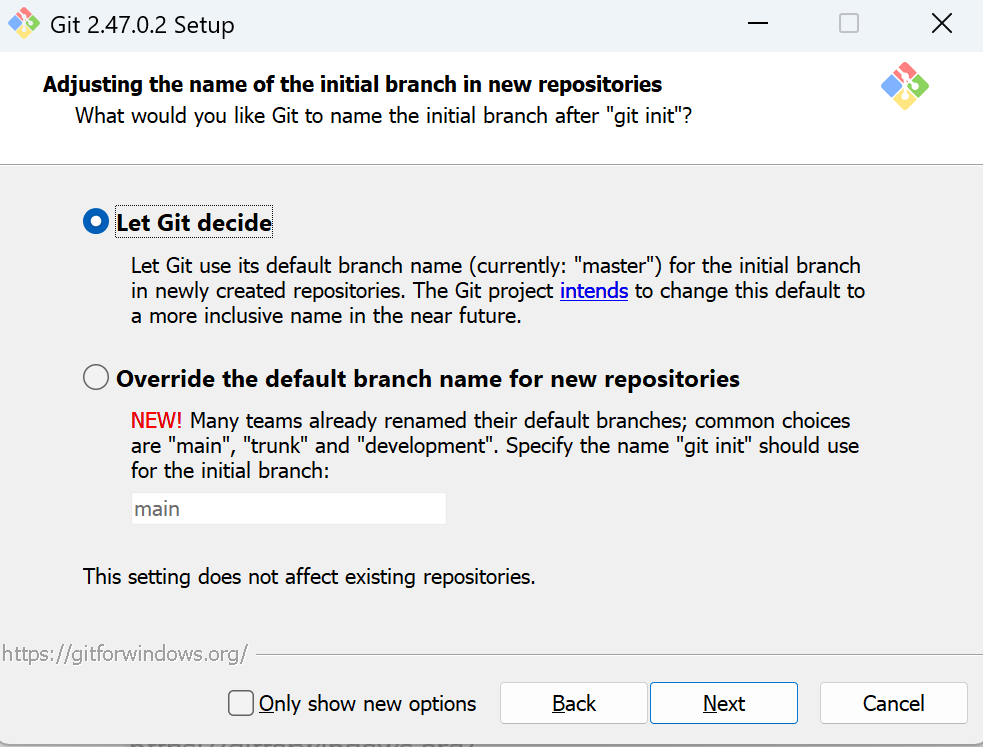983x747 pixels.
Task: Select the "Let Git decide" radio button
Action: click(96, 221)
